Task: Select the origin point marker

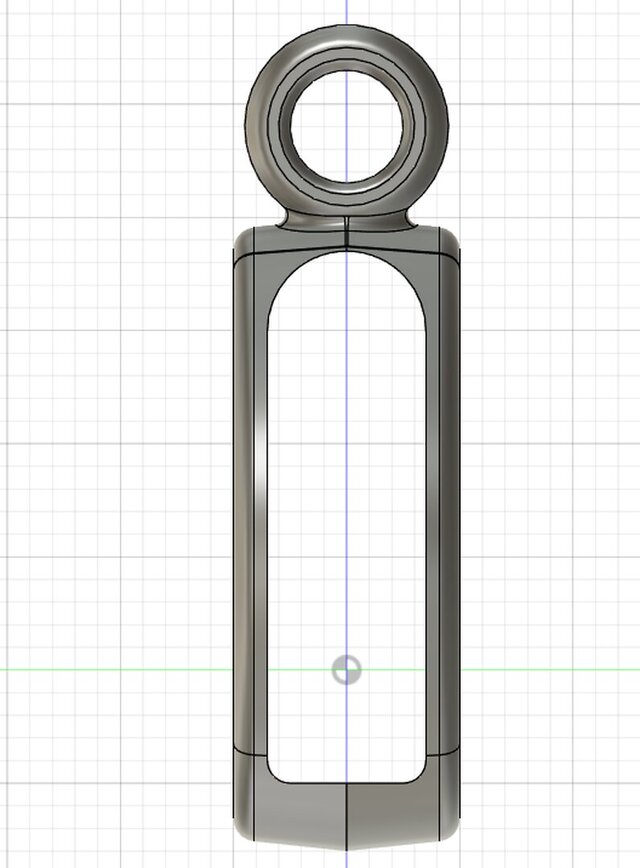Action: (x=347, y=670)
